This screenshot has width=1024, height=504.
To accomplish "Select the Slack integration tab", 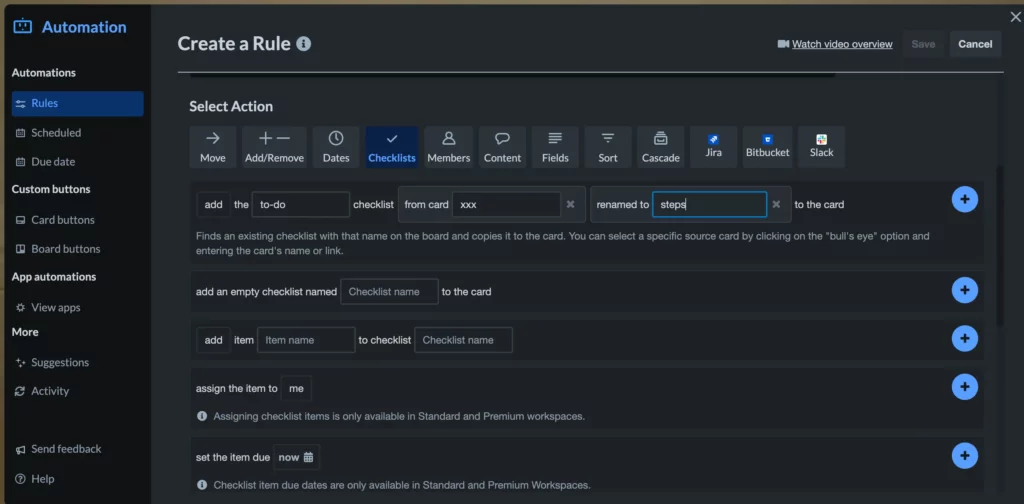I will (x=822, y=147).
